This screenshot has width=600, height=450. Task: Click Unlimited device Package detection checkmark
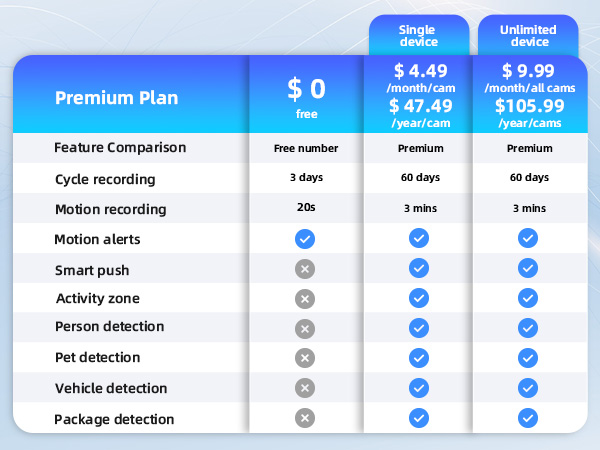529,418
